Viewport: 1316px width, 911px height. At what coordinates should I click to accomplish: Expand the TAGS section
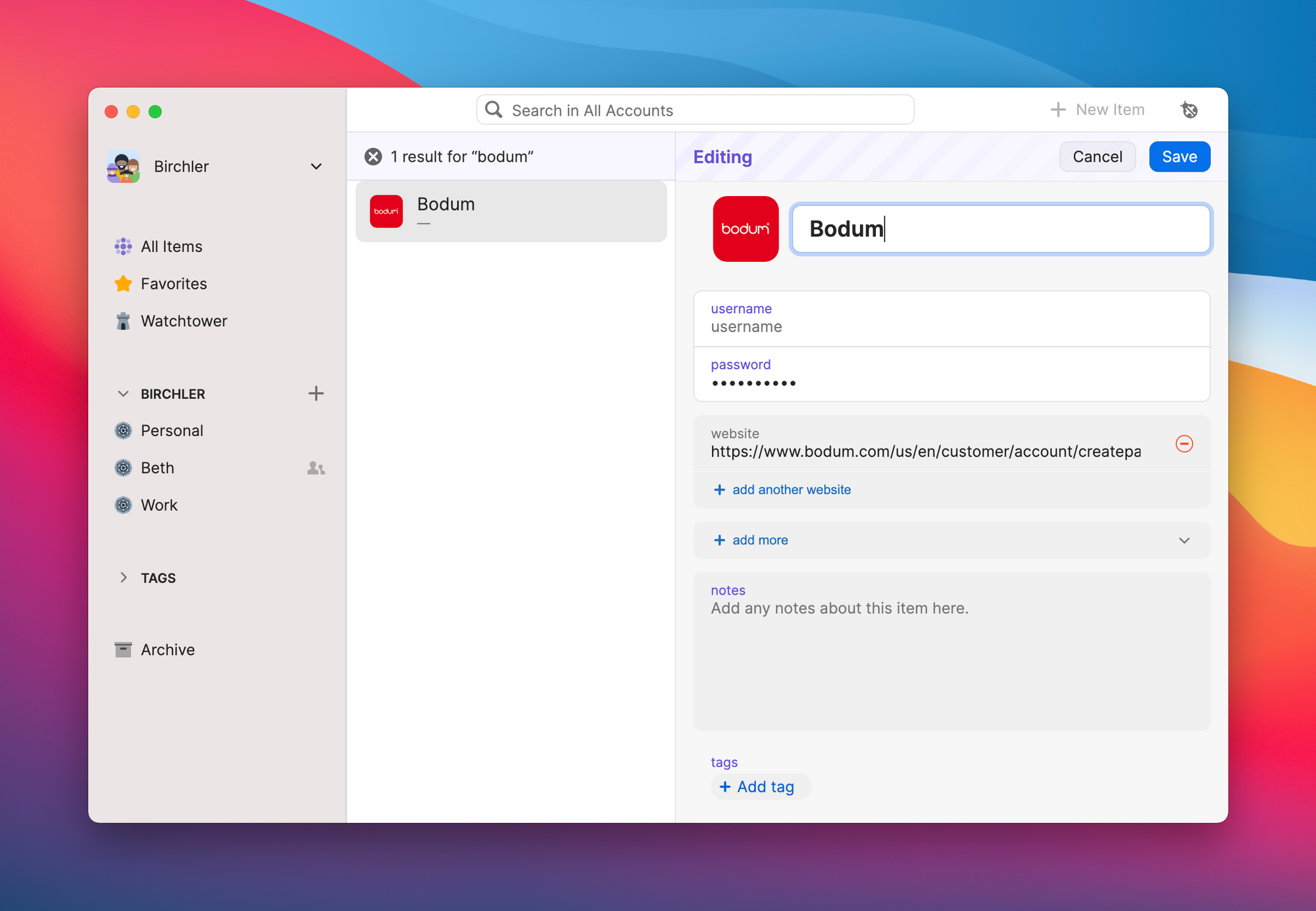click(x=123, y=578)
